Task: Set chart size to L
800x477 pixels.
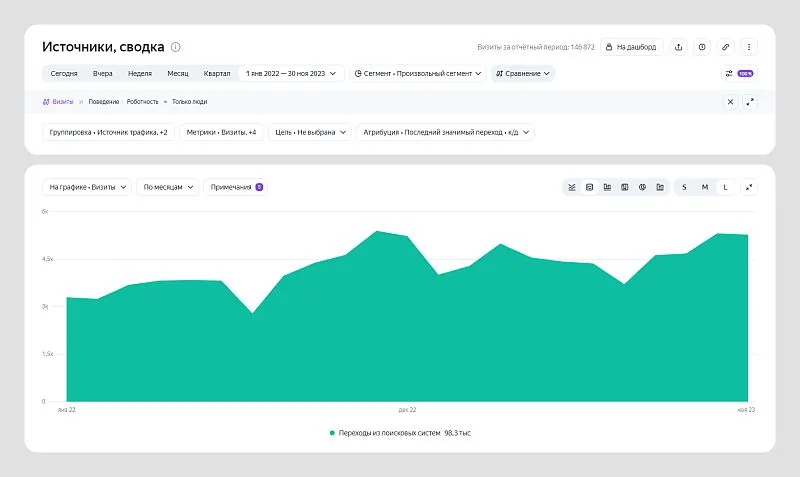Action: point(725,187)
